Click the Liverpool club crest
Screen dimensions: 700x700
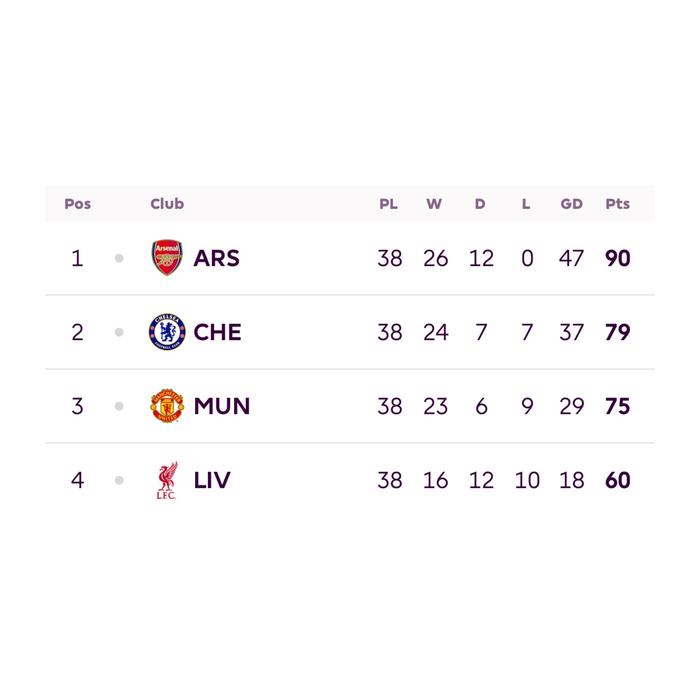[x=167, y=480]
